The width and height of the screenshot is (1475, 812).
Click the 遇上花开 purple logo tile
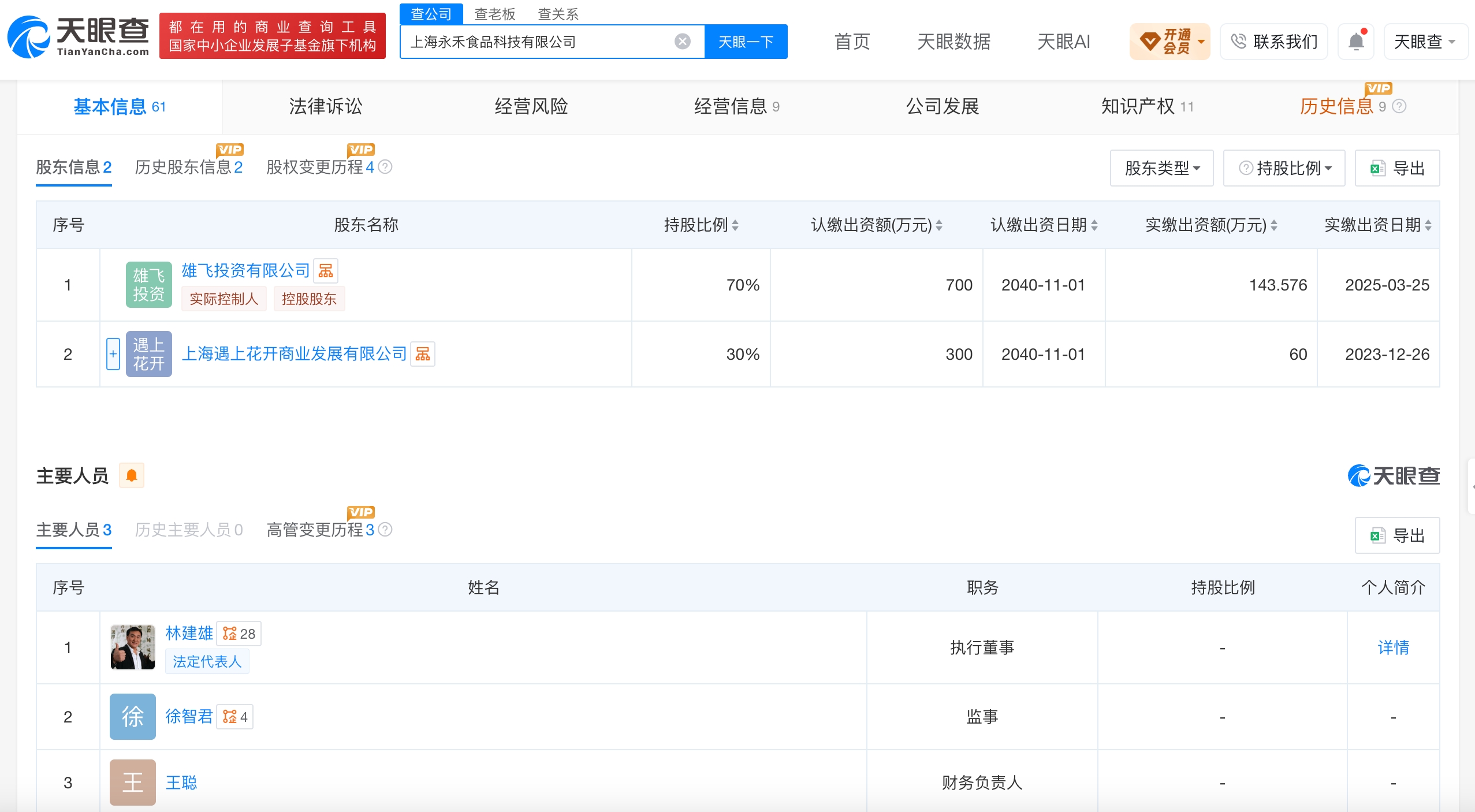coord(149,354)
